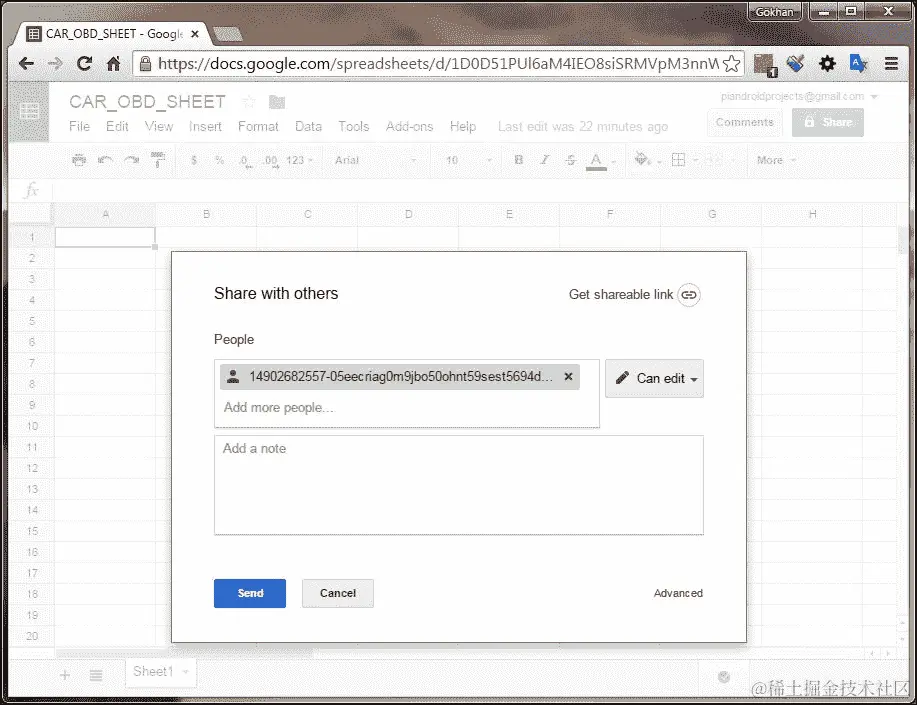
Task: Open the Edit menu
Action: click(x=117, y=126)
